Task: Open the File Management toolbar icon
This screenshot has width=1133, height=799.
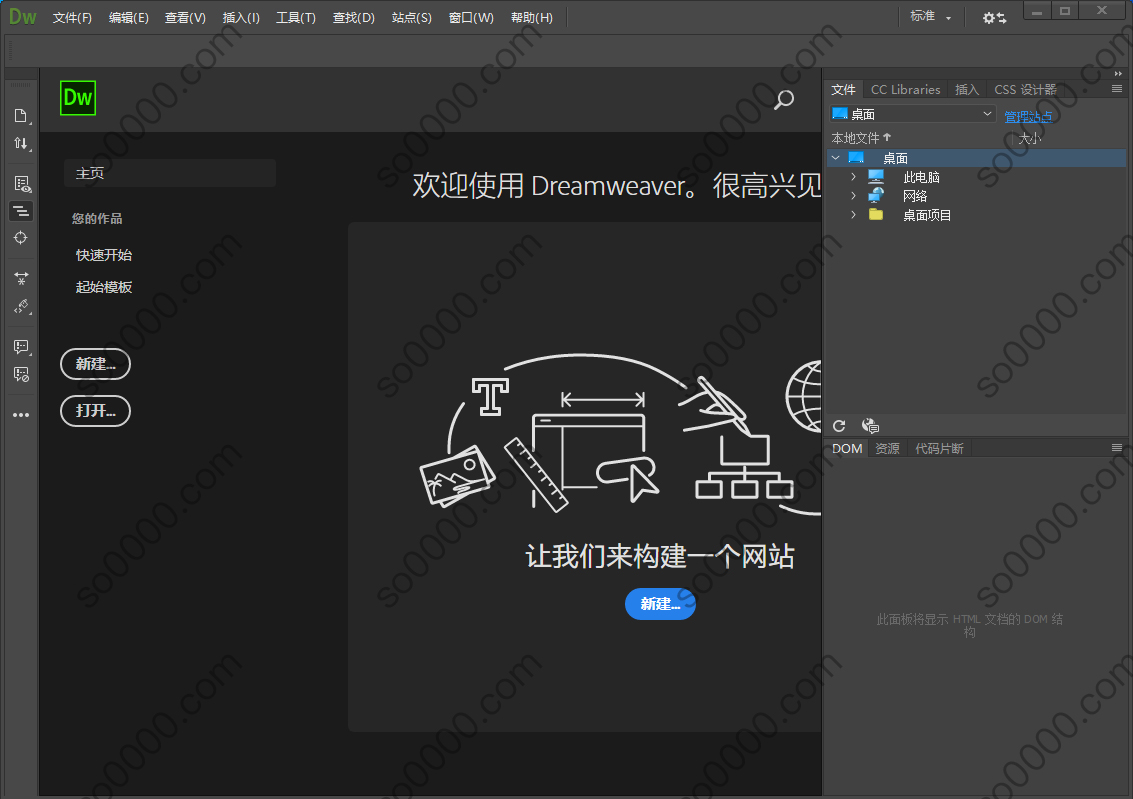Action: (x=21, y=144)
